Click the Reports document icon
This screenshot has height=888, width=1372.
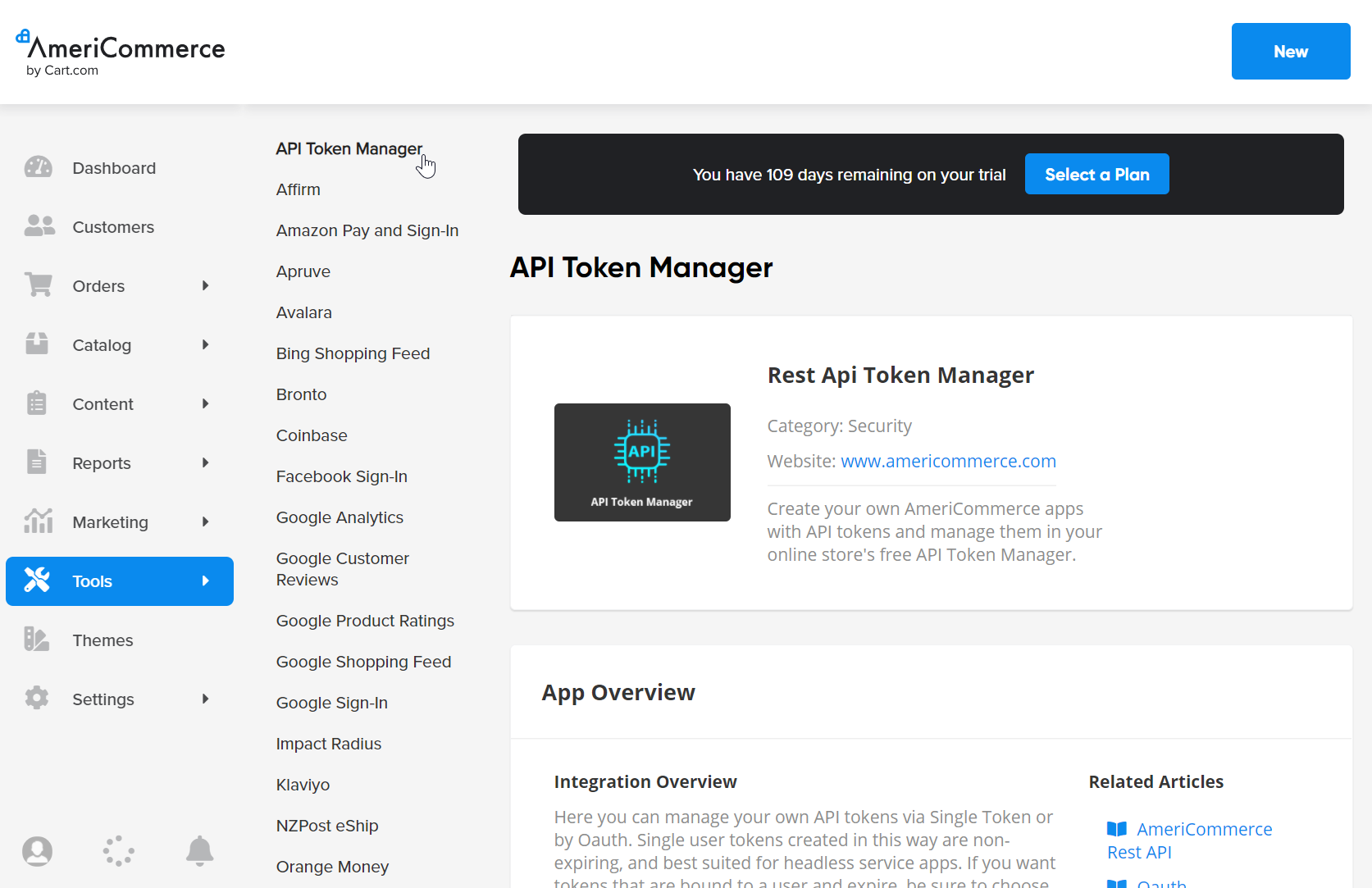pyautogui.click(x=37, y=462)
